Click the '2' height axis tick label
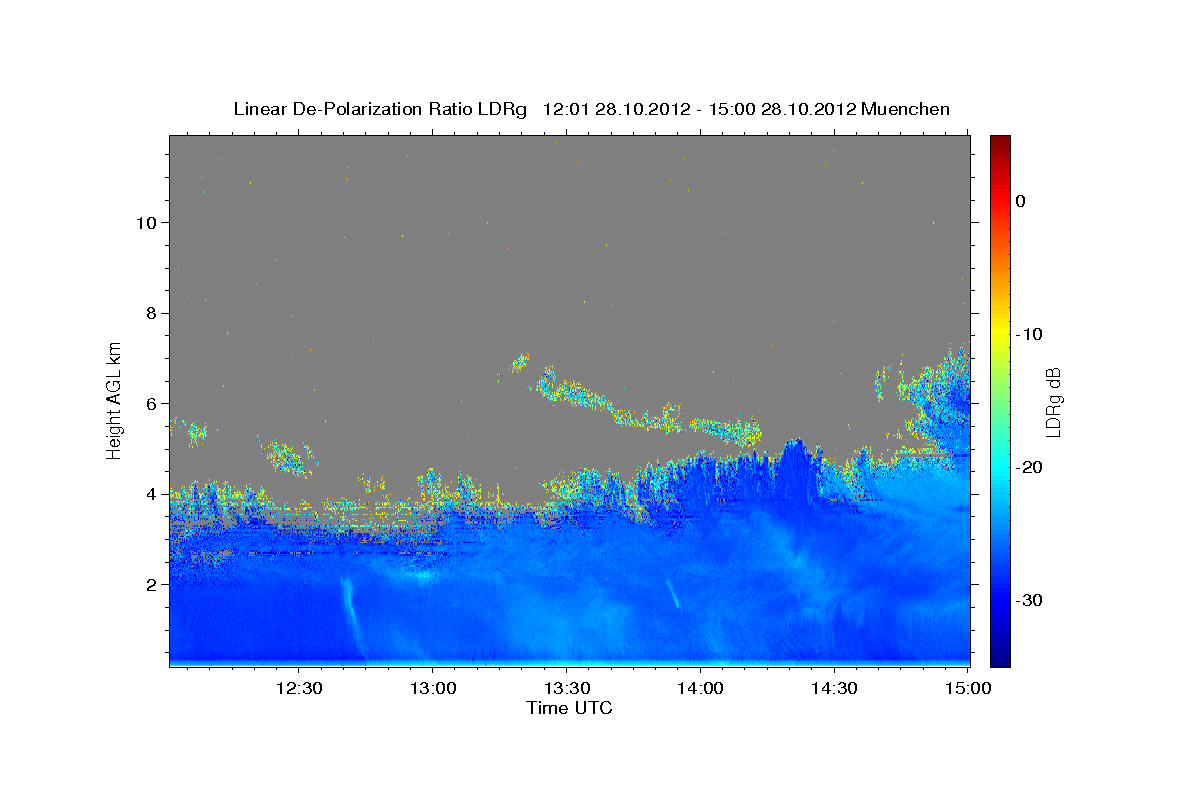Screen dimensions: 1200x800 pyautogui.click(x=149, y=585)
